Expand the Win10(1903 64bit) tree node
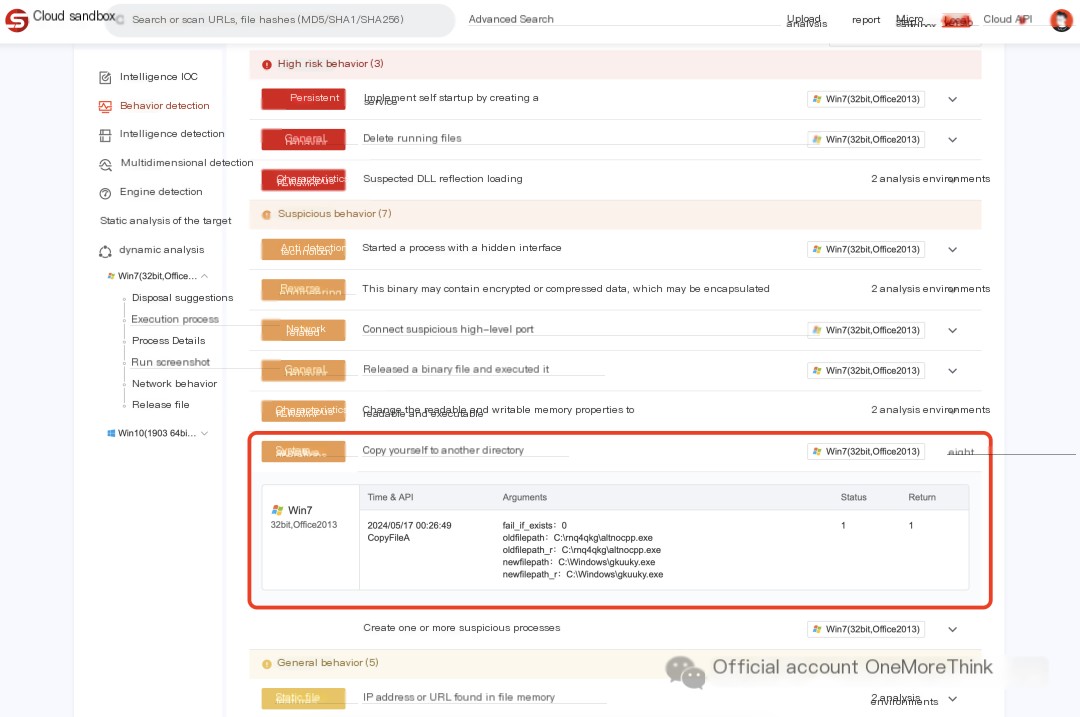Screen dimensions: 1080x717 click(204, 433)
